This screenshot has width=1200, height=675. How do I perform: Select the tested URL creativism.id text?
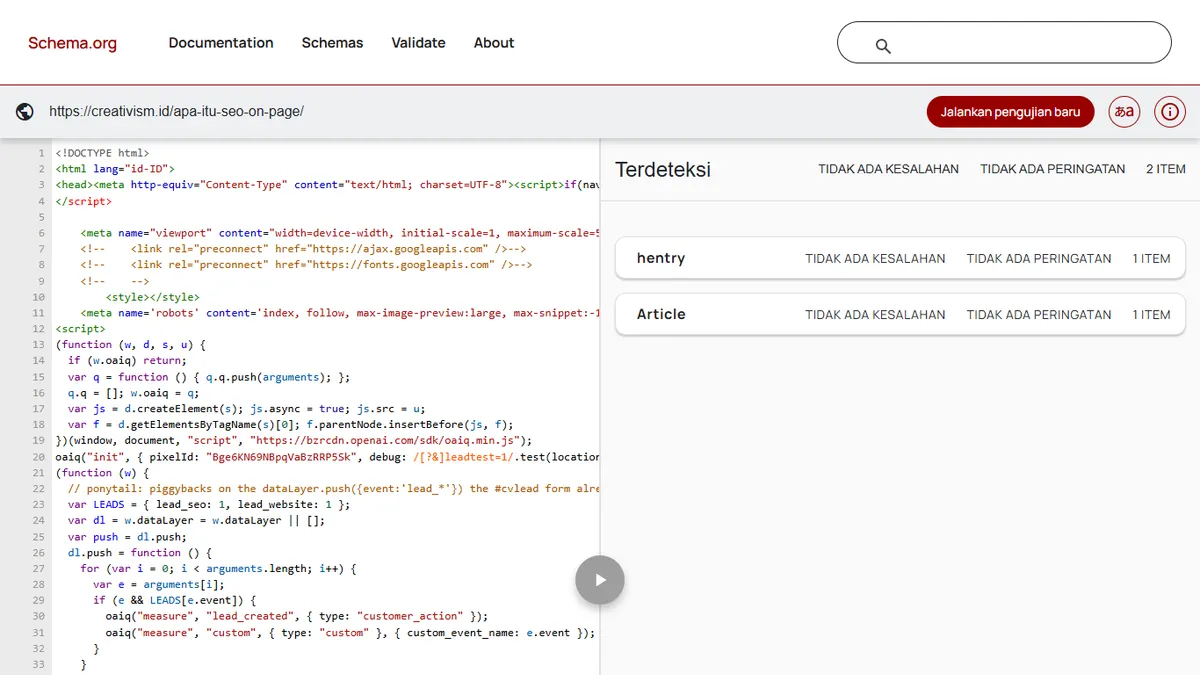pos(176,112)
